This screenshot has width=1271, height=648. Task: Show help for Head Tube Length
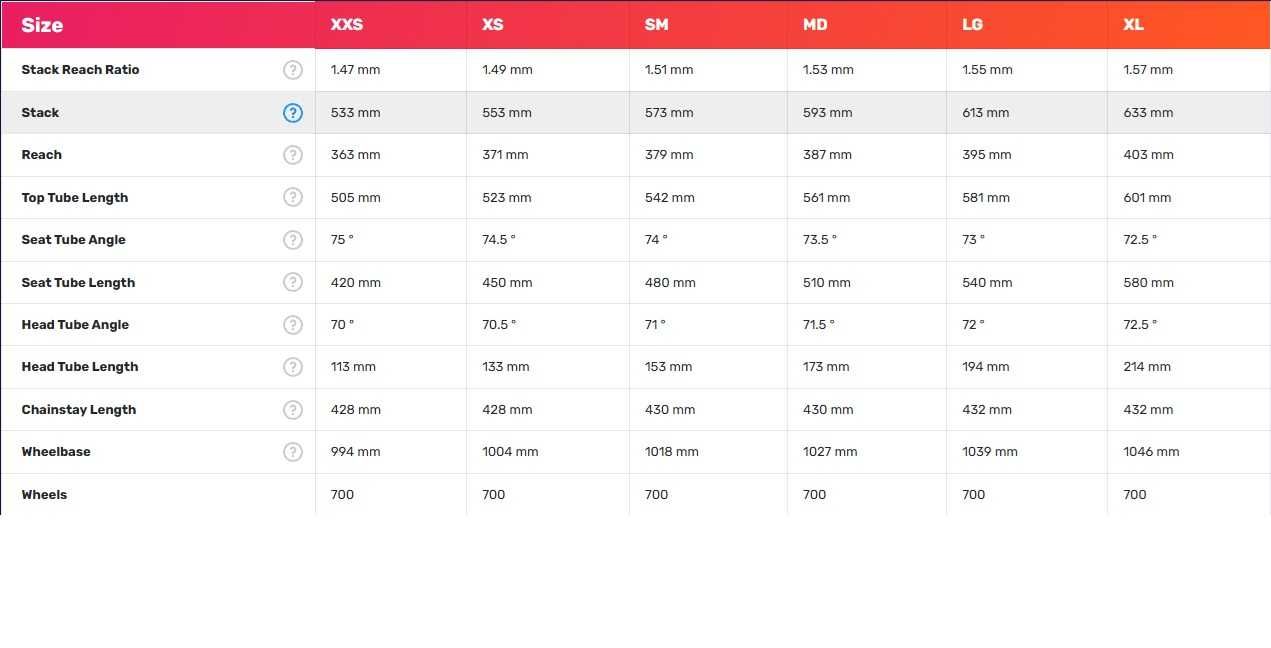click(x=292, y=367)
